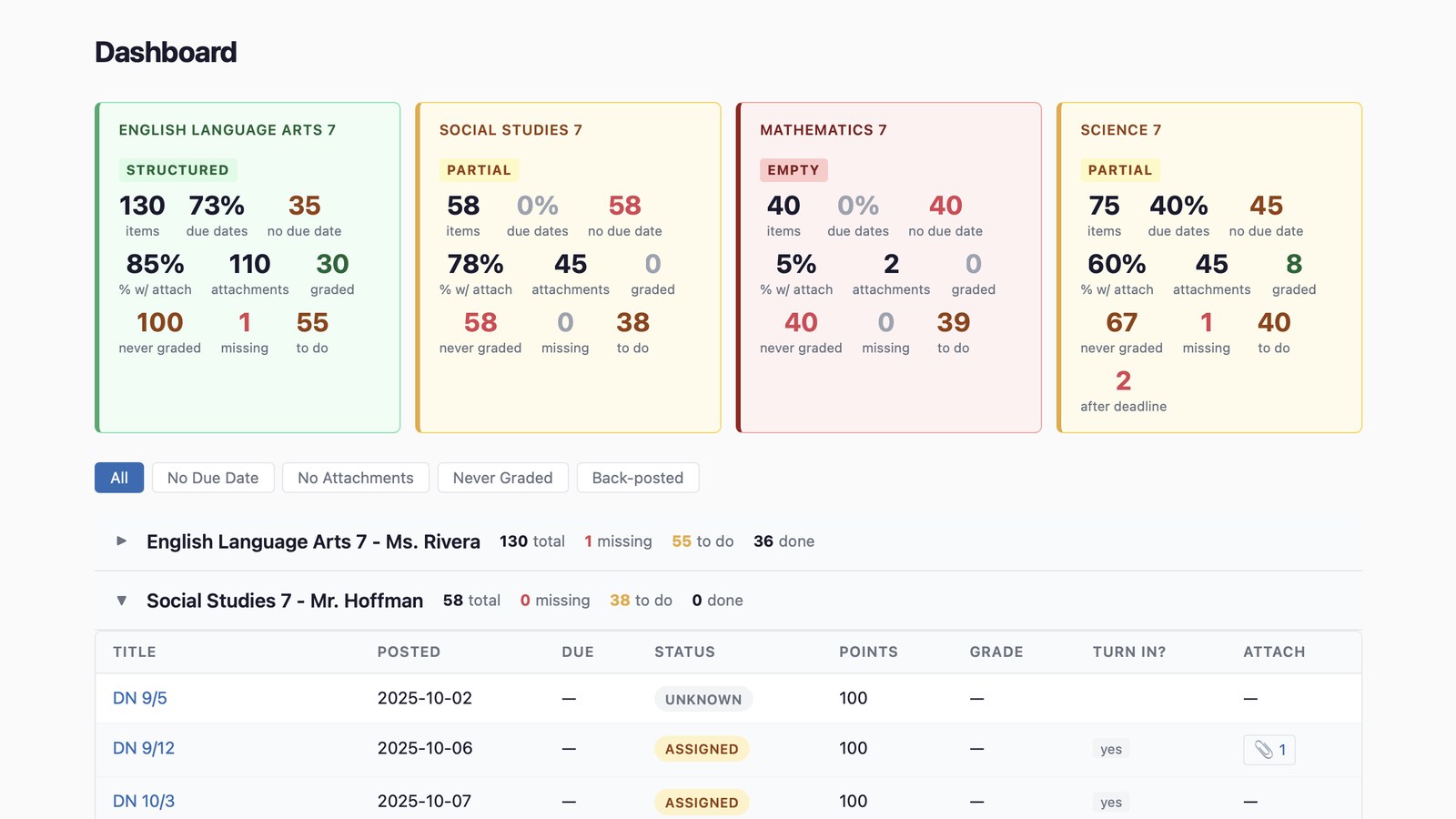Click the ATTACH column header
Viewport: 1456px width, 819px height.
tap(1274, 652)
